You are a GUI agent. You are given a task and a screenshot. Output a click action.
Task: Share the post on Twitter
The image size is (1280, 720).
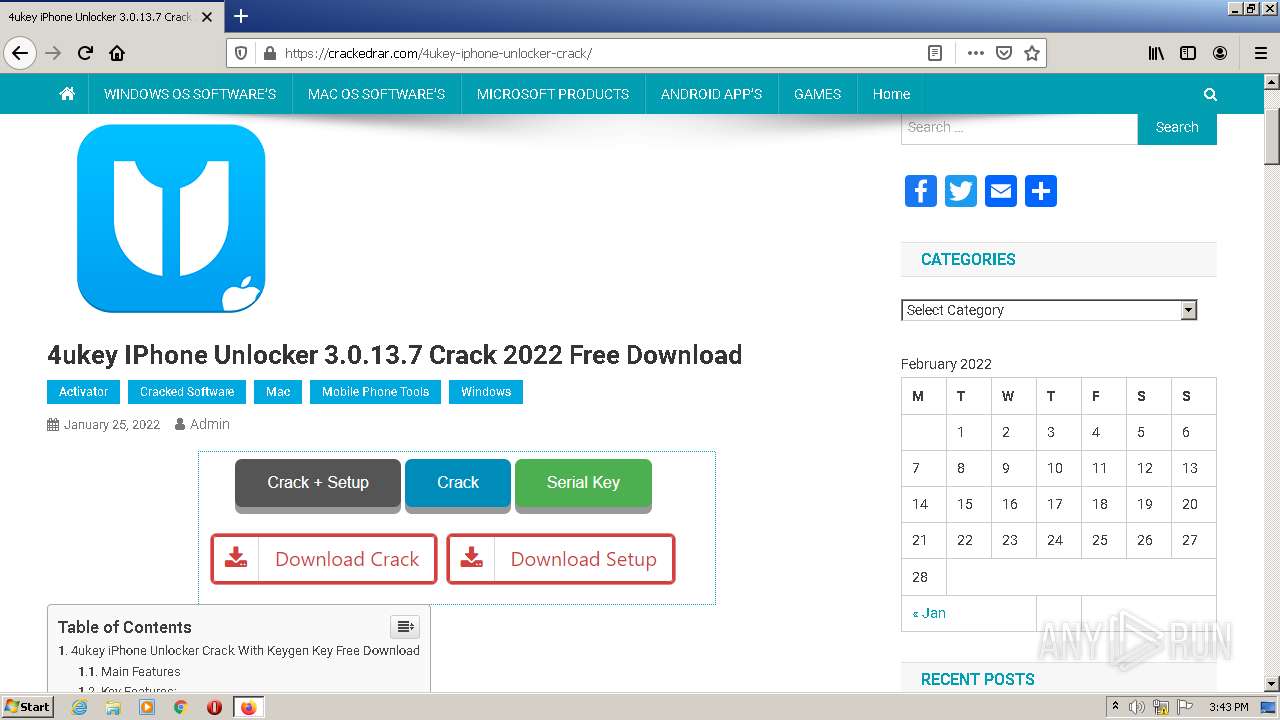(x=961, y=191)
